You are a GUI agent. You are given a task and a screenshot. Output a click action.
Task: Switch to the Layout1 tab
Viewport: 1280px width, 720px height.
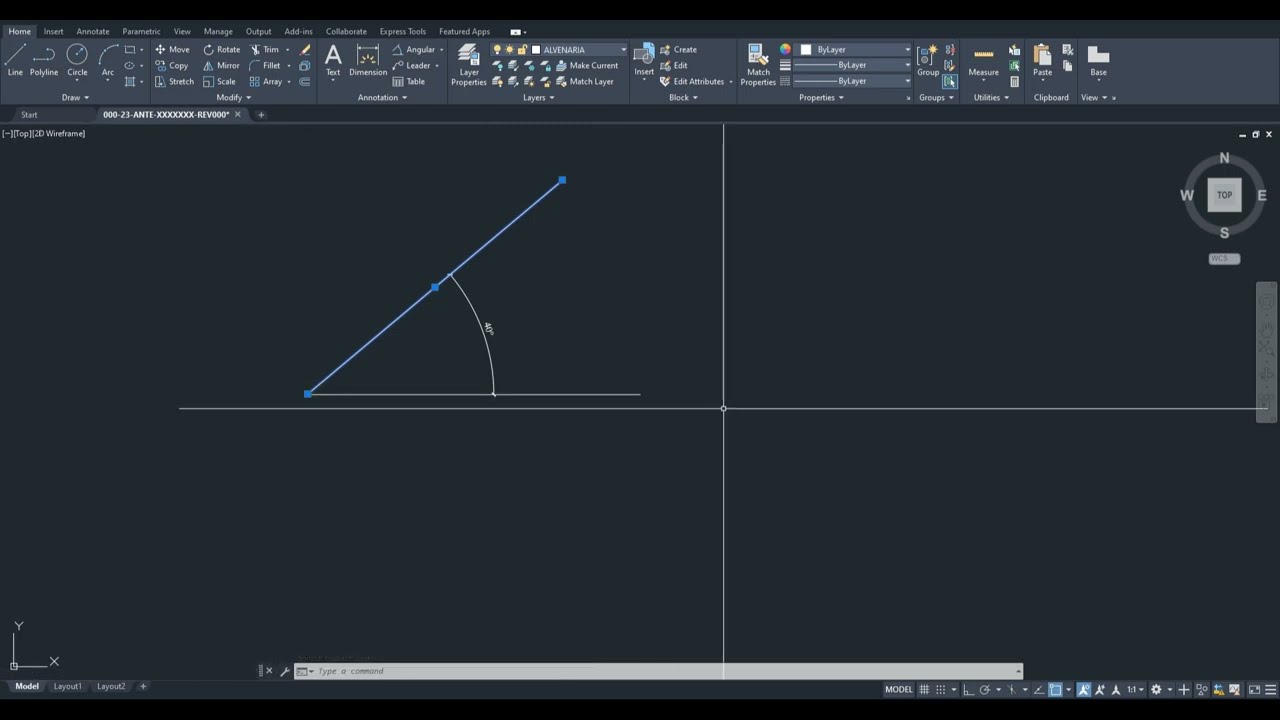(x=67, y=686)
